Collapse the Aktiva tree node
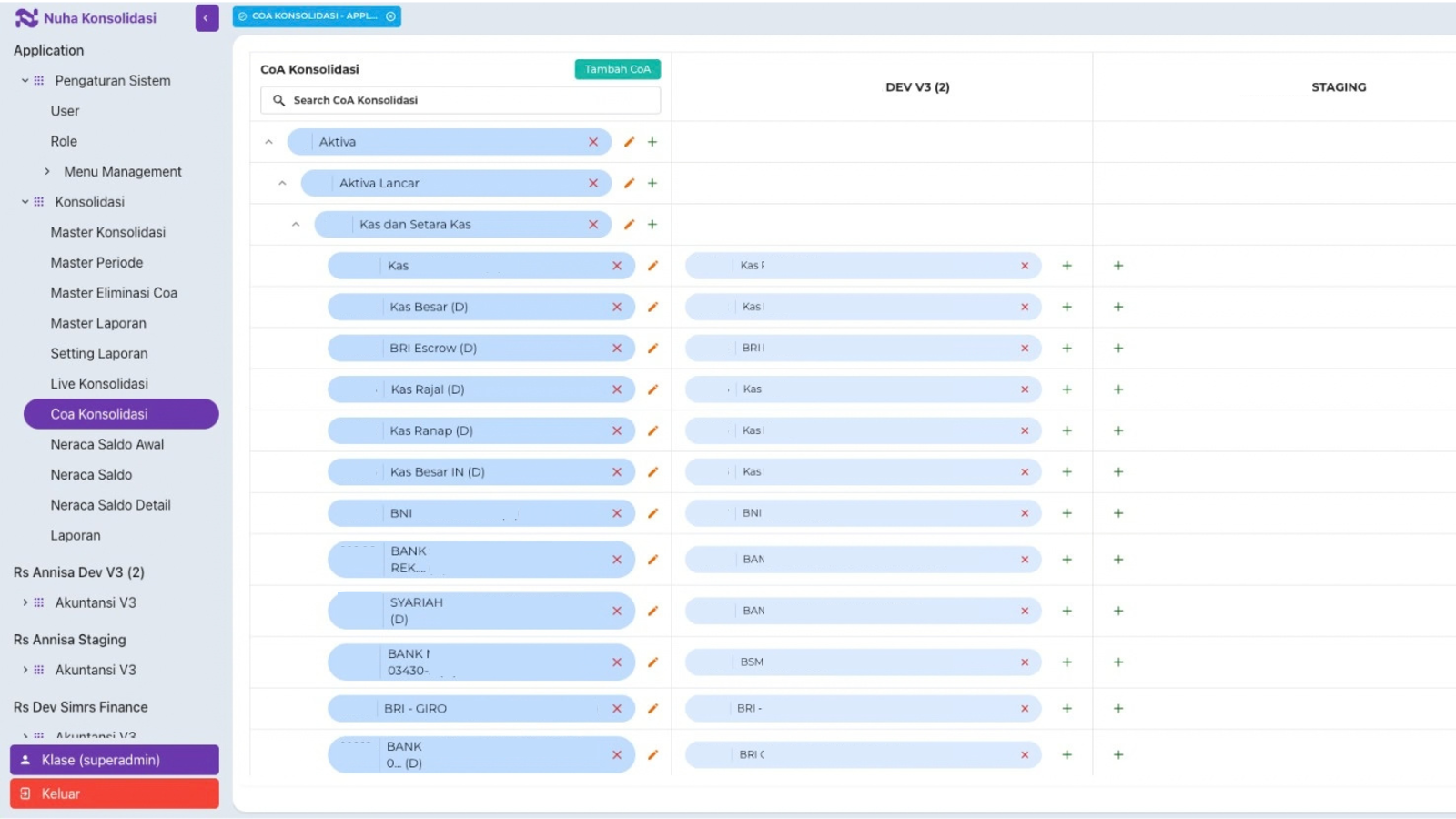The image size is (1456, 819). click(268, 142)
